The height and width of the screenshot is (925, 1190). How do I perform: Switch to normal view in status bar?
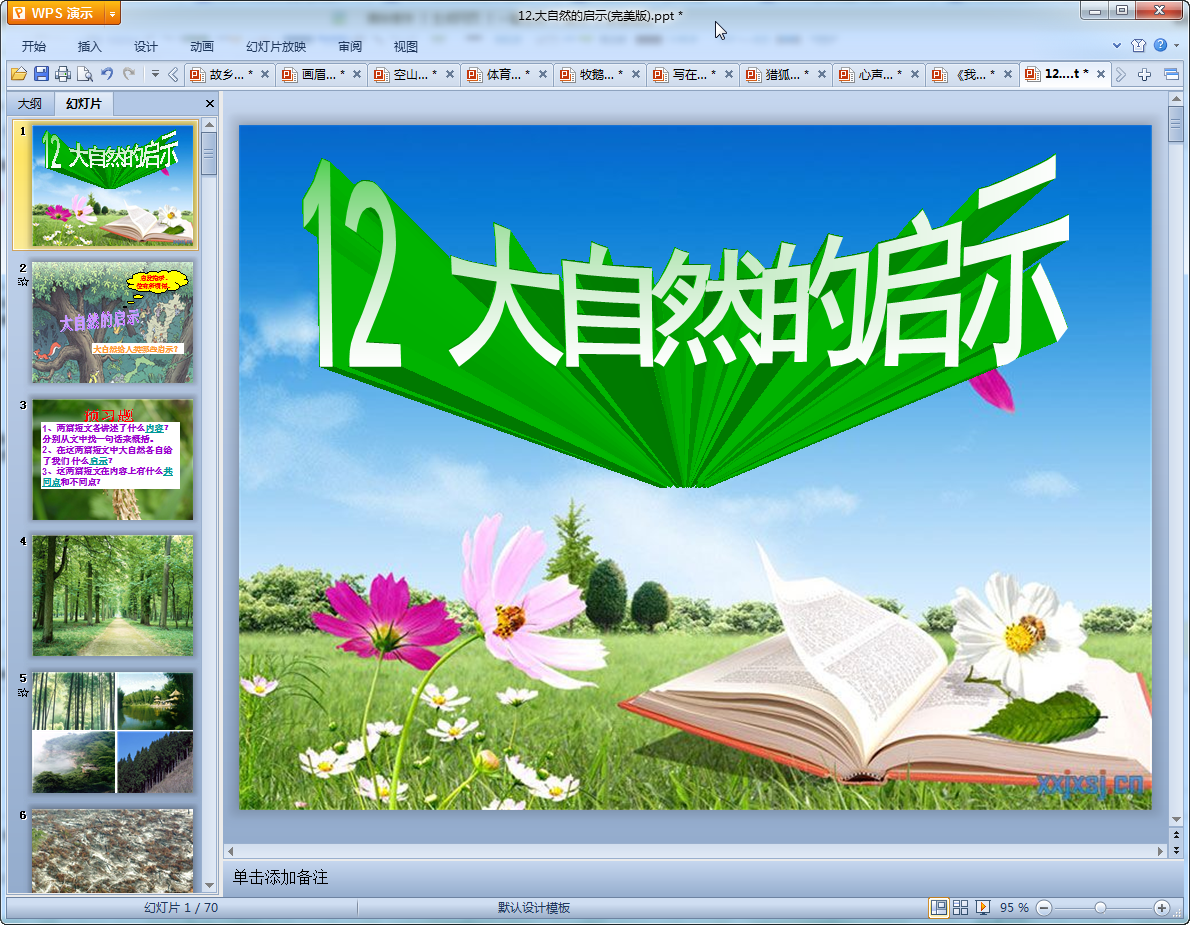click(x=939, y=908)
